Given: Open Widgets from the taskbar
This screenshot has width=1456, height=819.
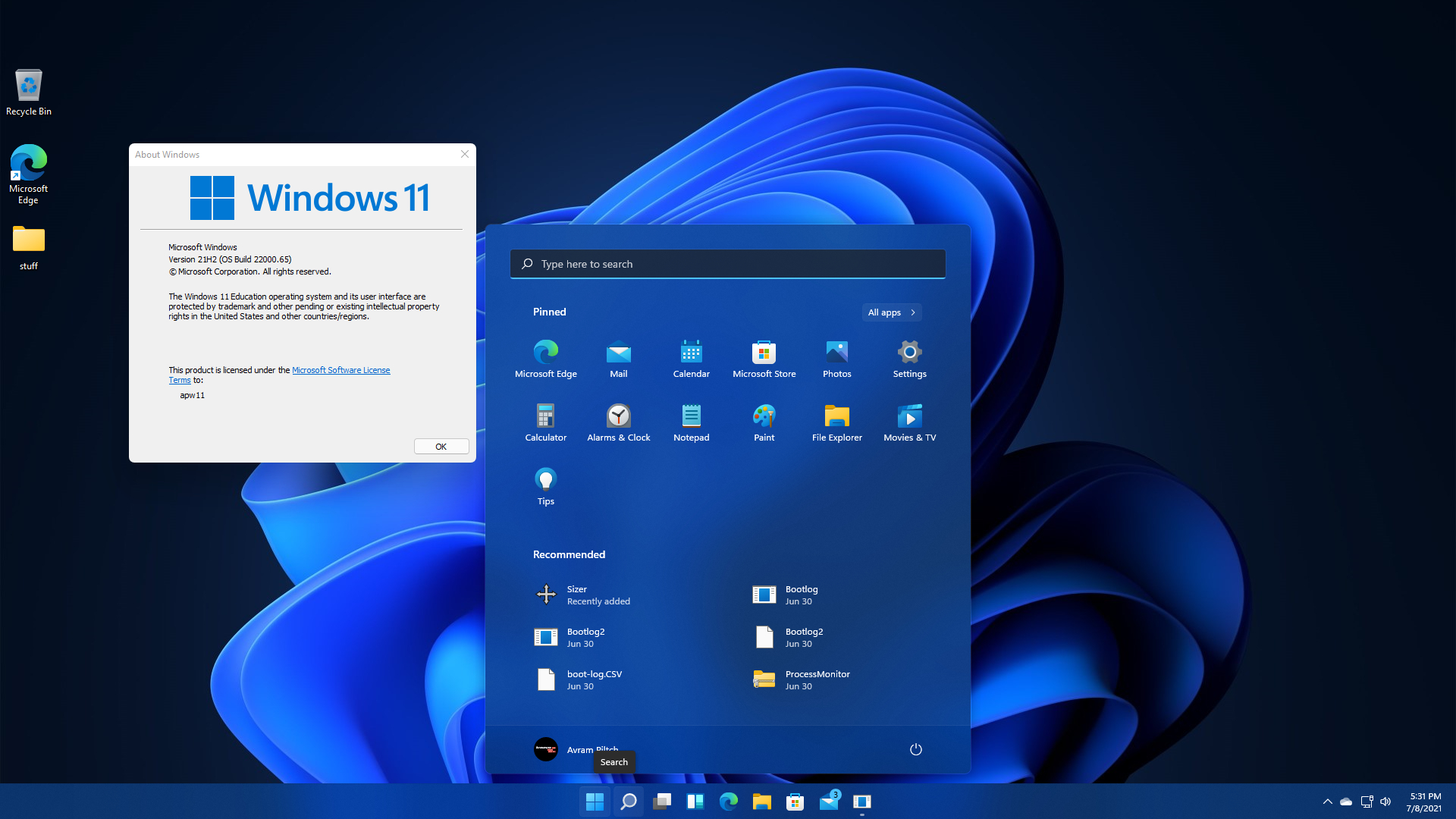Looking at the screenshot, I should point(695,801).
